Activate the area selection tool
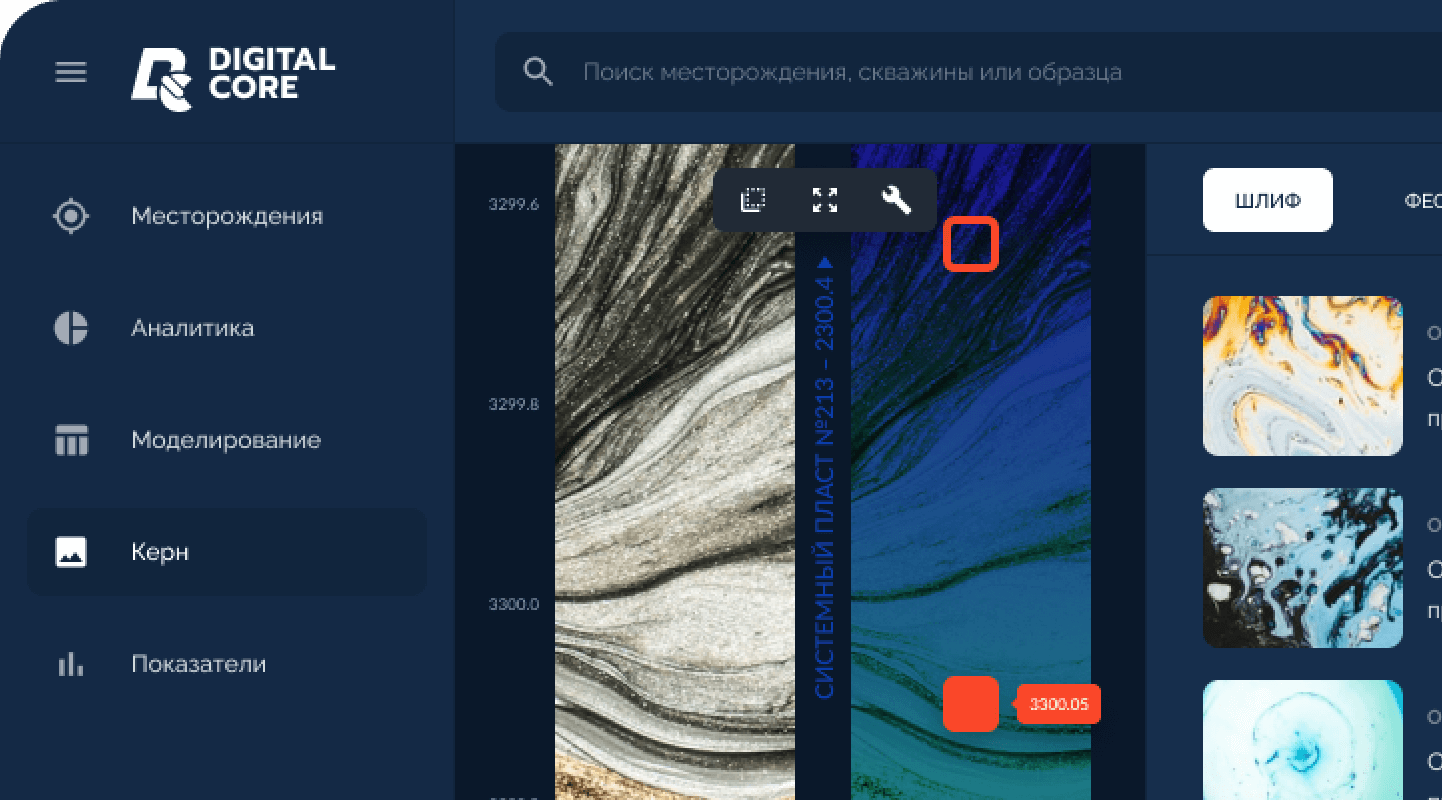The width and height of the screenshot is (1442, 800). pyautogui.click(x=752, y=200)
